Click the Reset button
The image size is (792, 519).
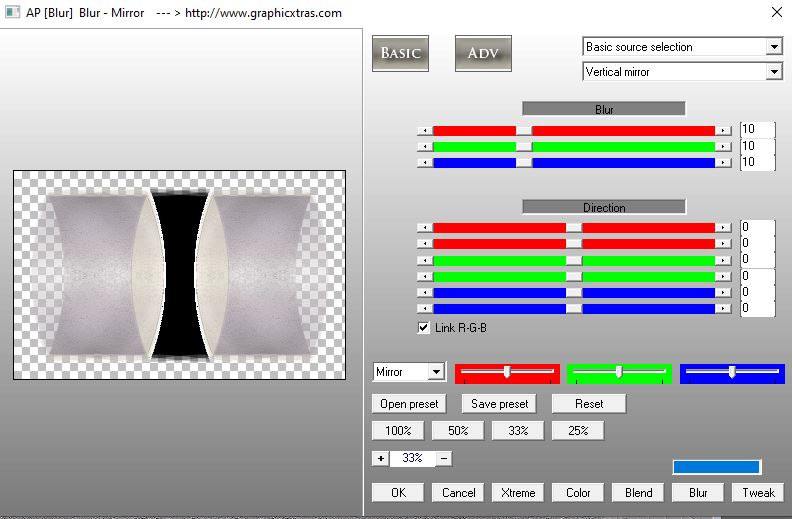coord(589,404)
